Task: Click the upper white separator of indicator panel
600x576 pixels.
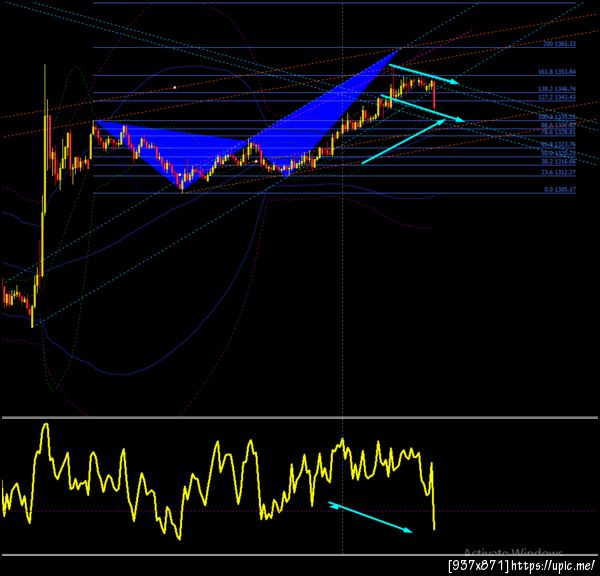Action: coord(300,417)
